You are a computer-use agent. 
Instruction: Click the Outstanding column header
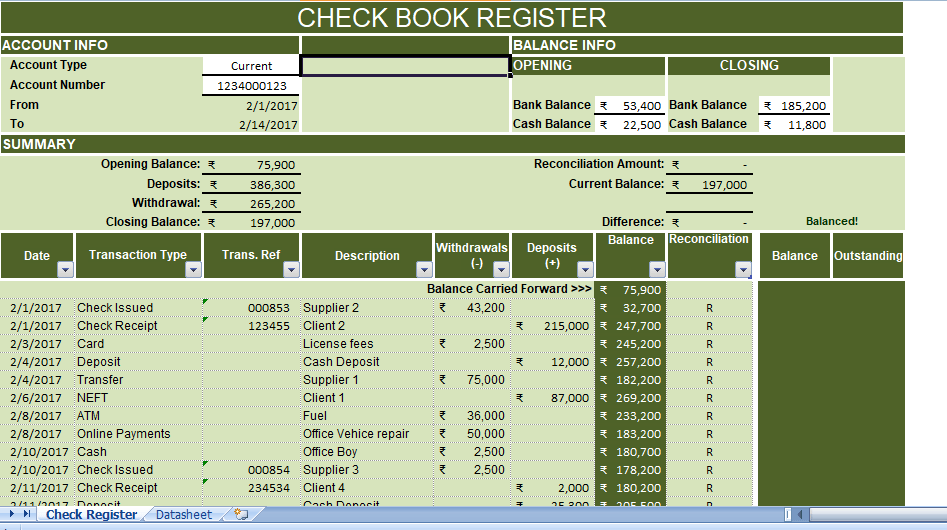pyautogui.click(x=868, y=255)
